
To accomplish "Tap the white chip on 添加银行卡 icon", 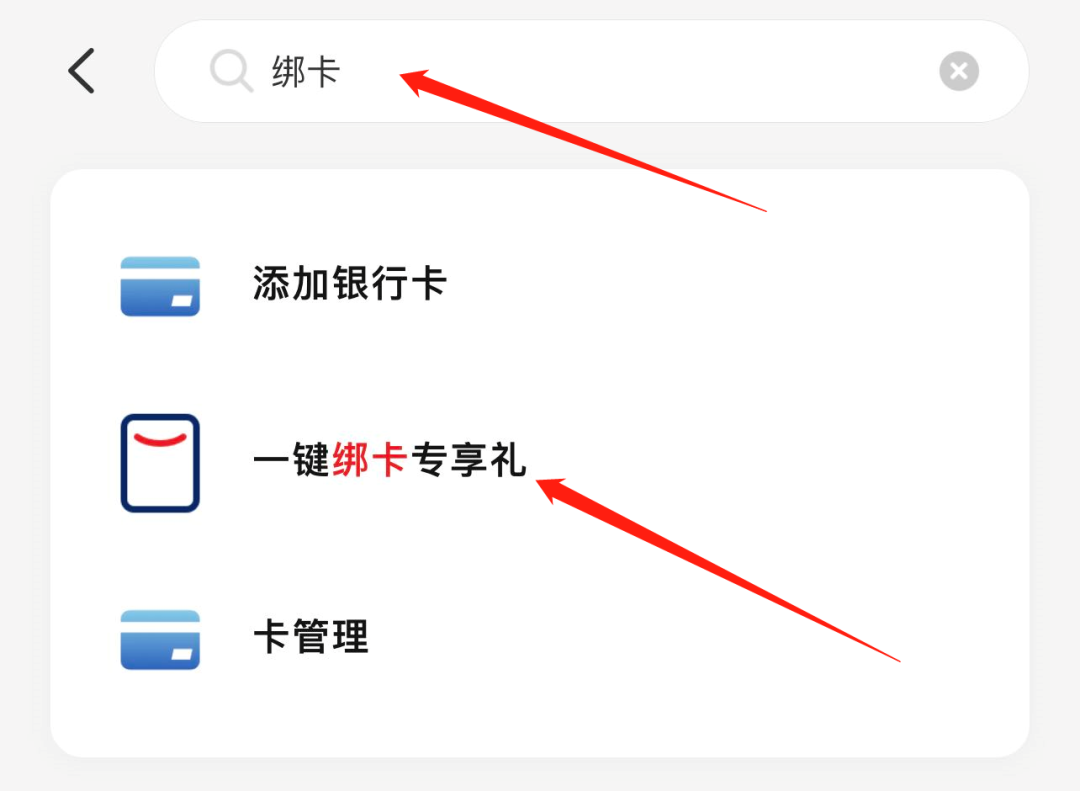I will [x=182, y=300].
